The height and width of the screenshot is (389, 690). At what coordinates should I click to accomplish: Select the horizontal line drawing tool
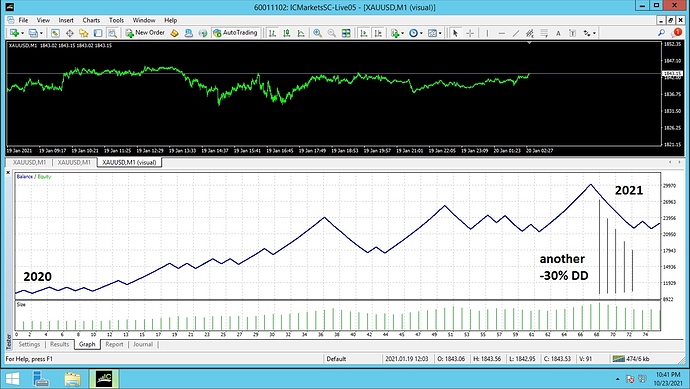[502, 33]
